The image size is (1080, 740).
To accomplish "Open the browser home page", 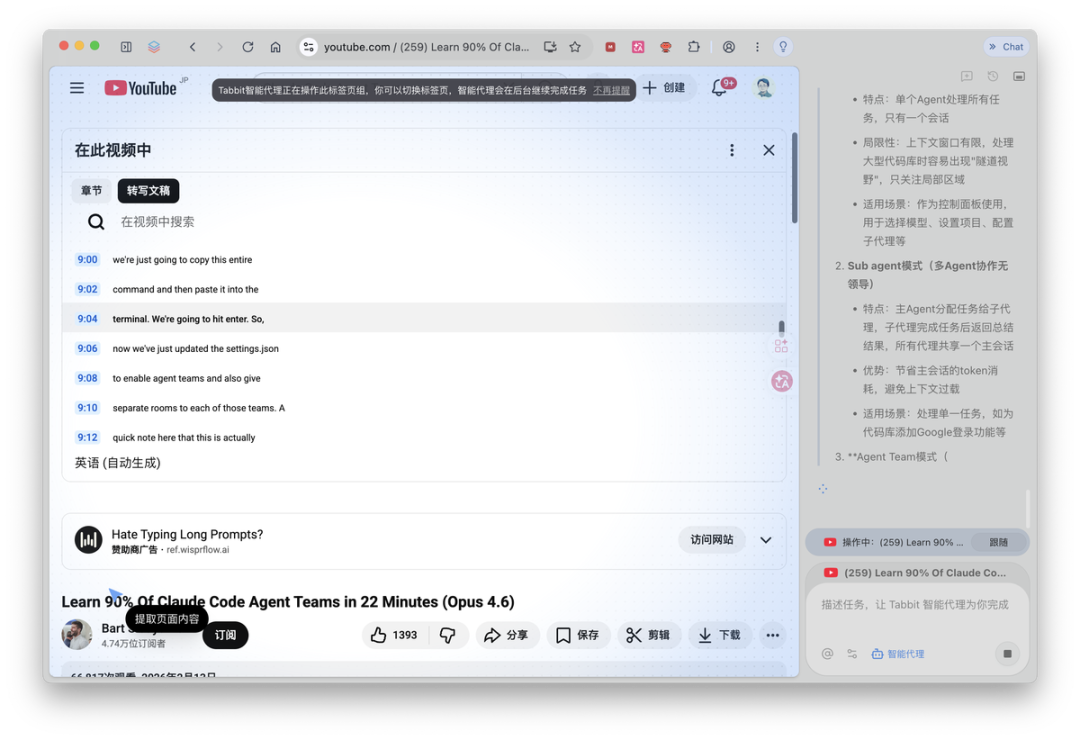I will click(x=276, y=47).
